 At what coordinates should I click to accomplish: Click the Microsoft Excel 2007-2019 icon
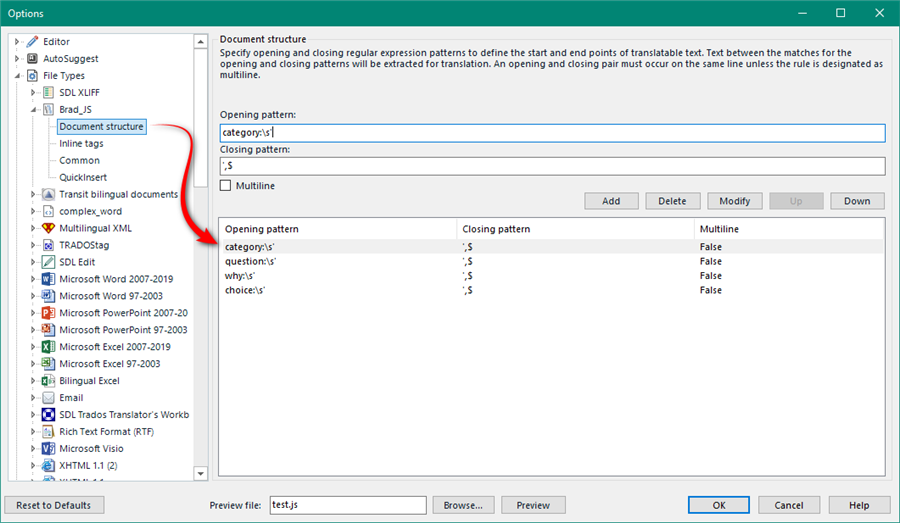pyautogui.click(x=49, y=347)
